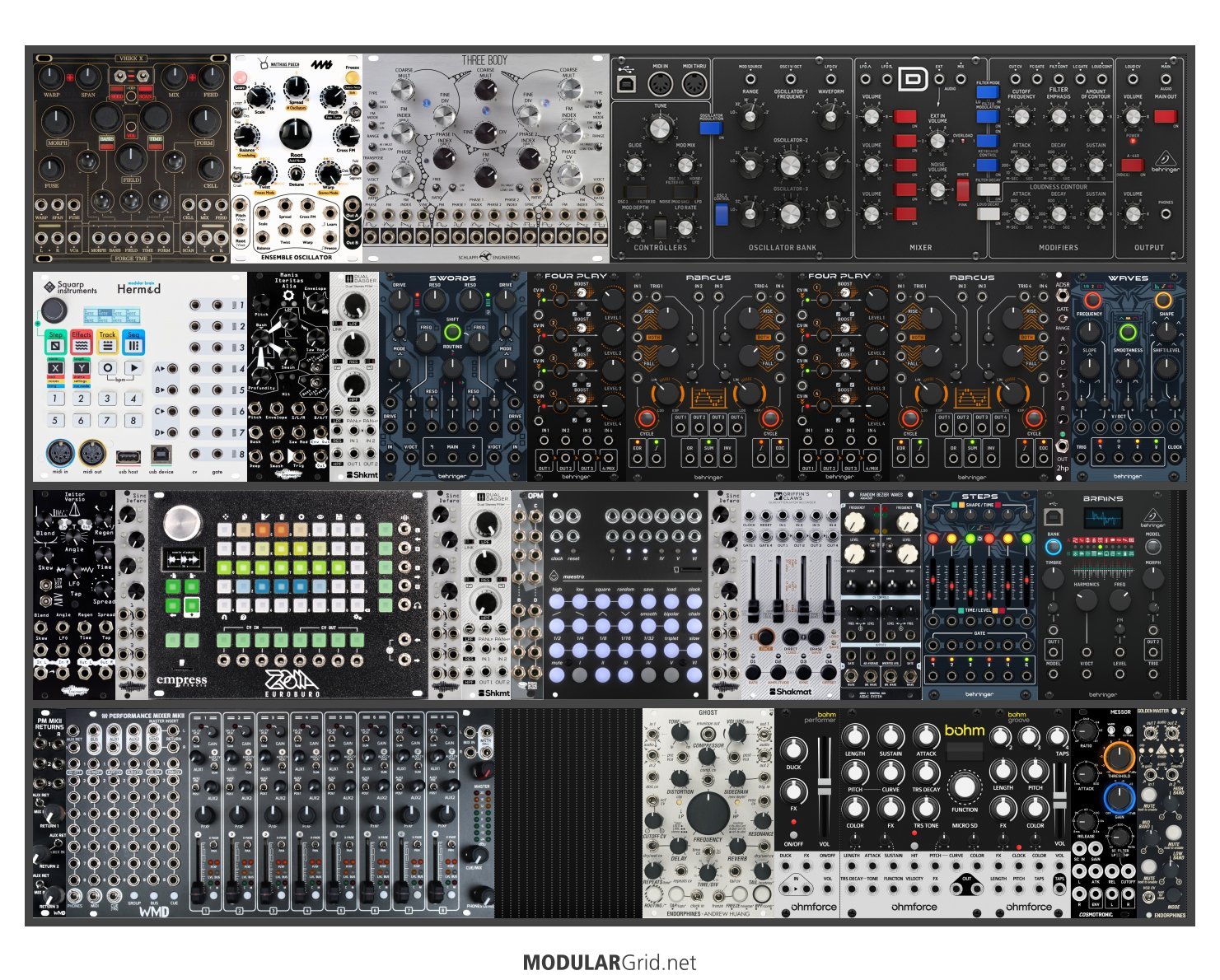Click the Behringer logo on Model D
Viewport: 1220px width, 980px height.
pyautogui.click(x=1166, y=161)
